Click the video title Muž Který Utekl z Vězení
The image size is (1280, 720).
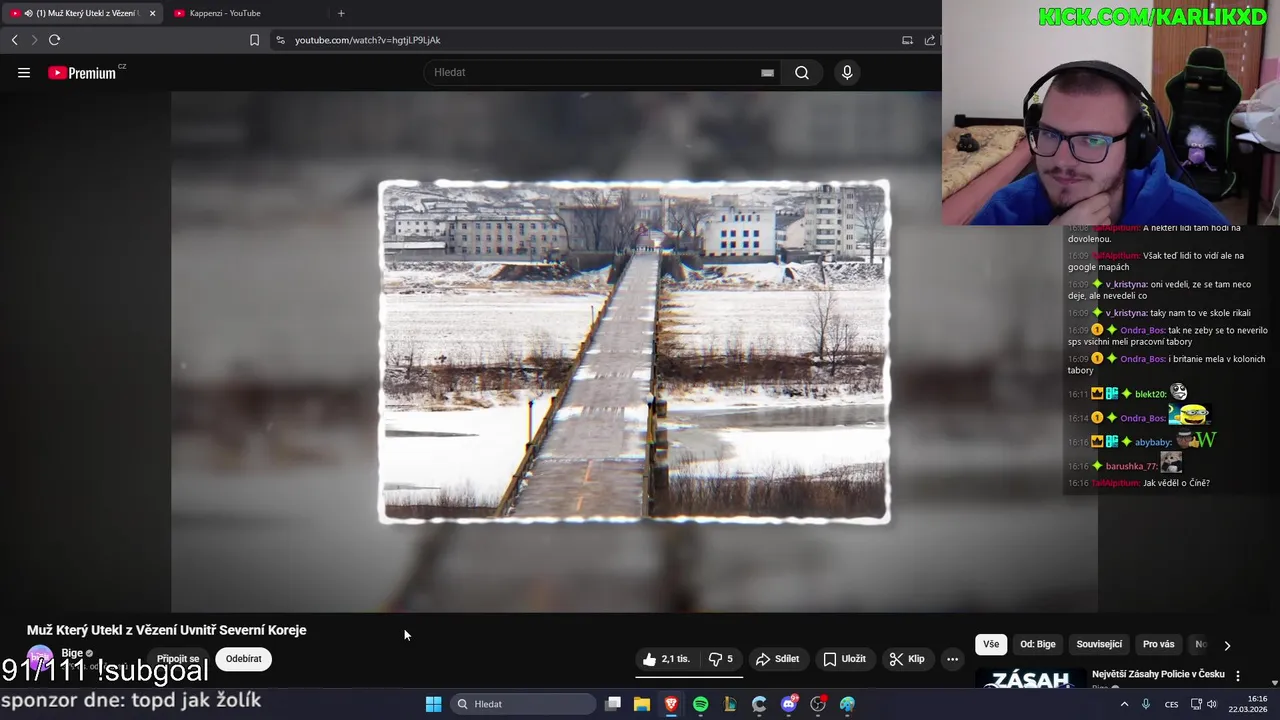click(x=167, y=630)
